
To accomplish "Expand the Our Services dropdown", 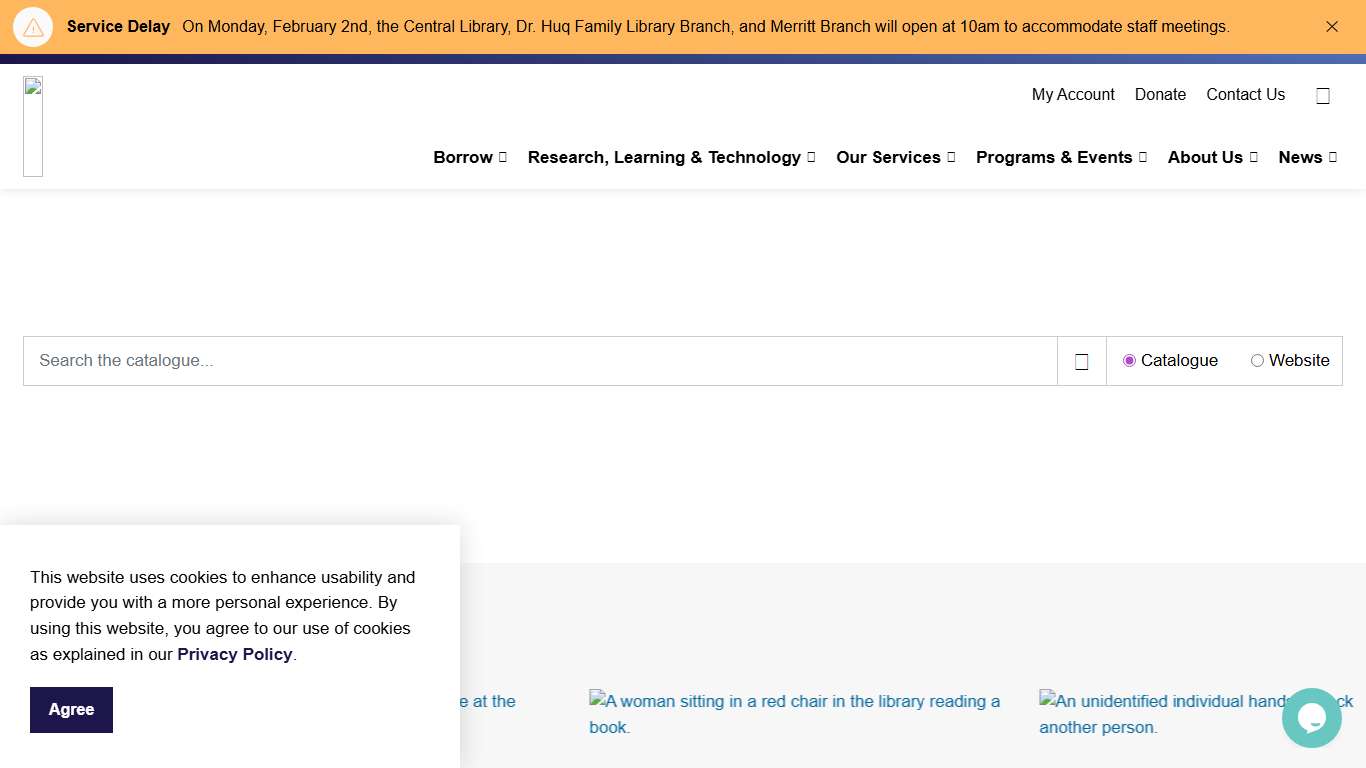I will [x=895, y=157].
